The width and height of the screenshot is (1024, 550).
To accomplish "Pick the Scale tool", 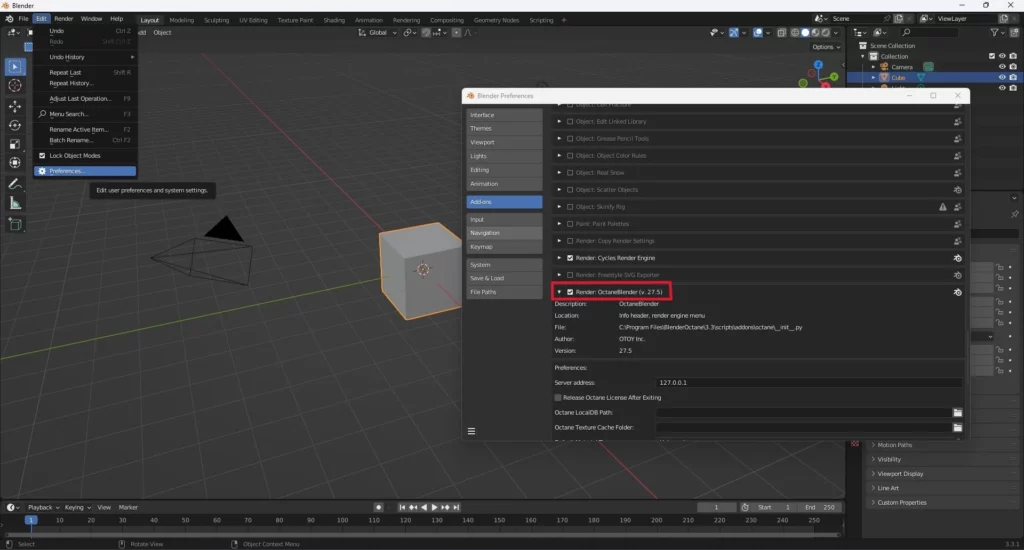I will point(15,144).
